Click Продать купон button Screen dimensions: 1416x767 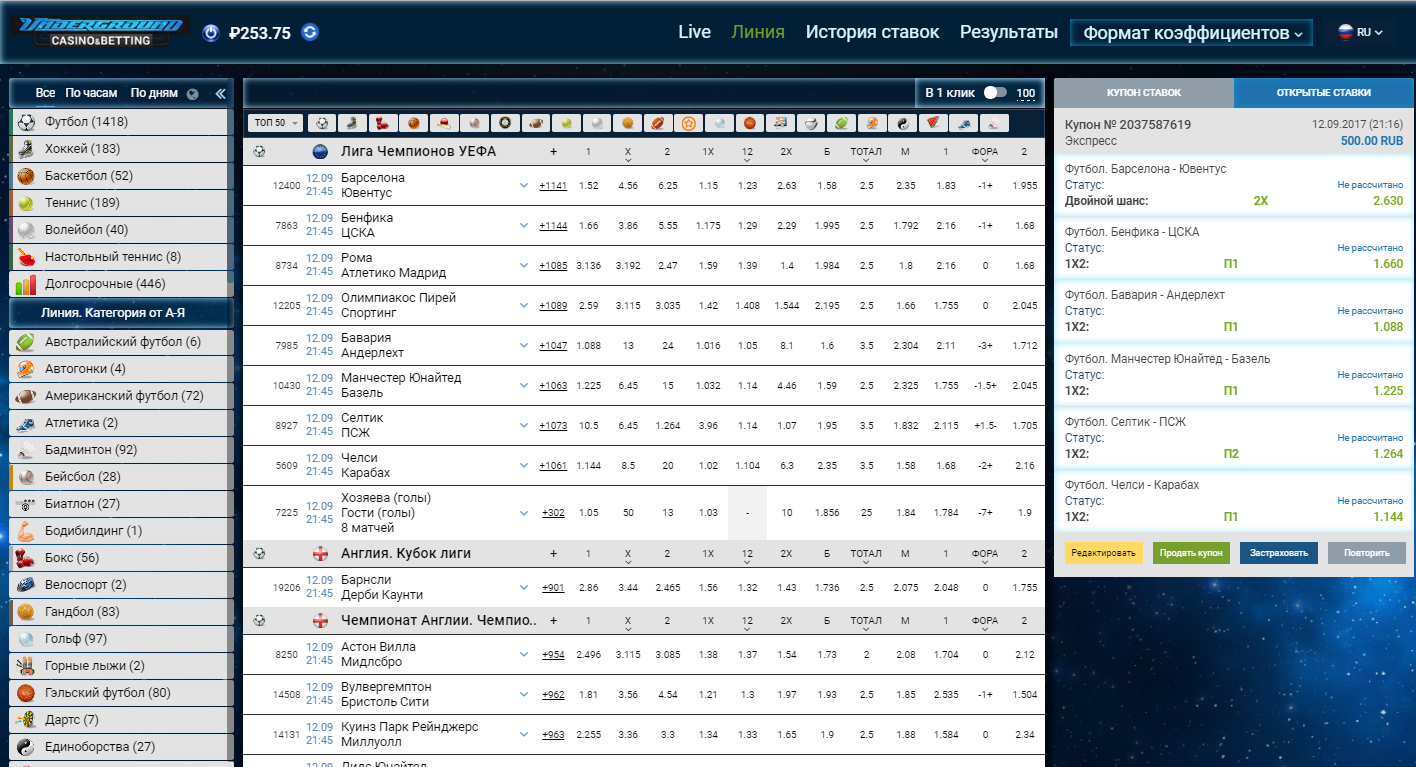1191,553
